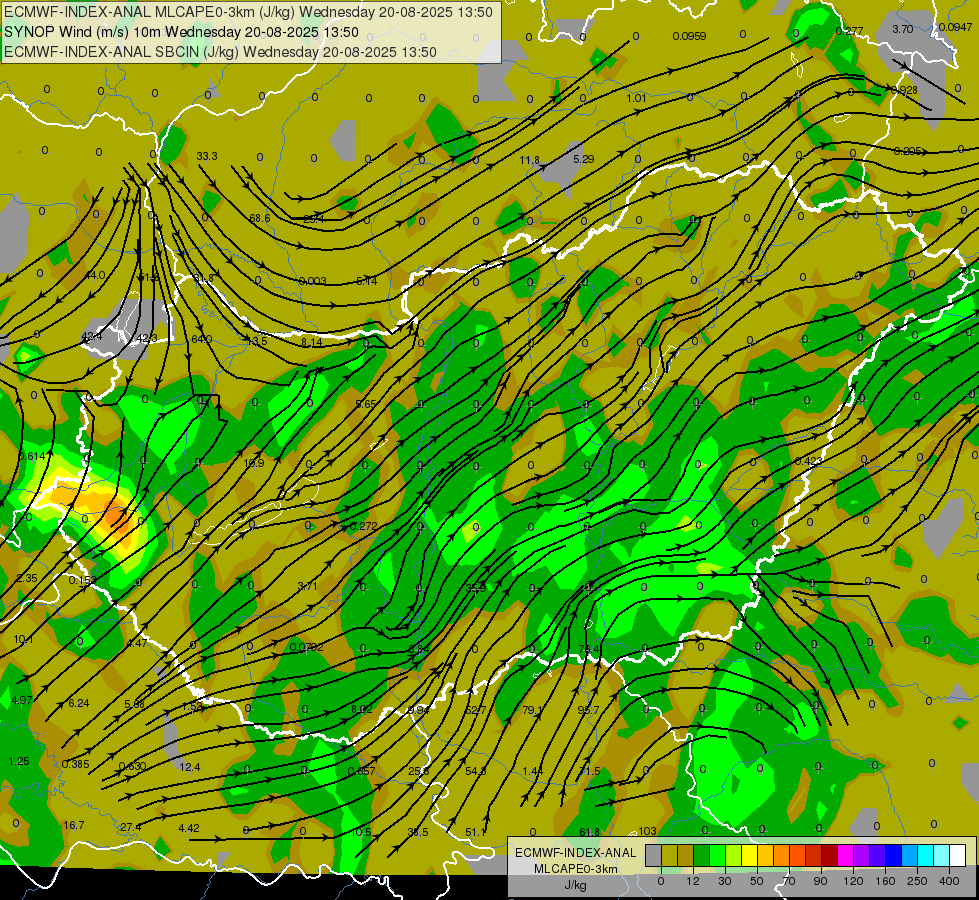Click the map value 0.272
This screenshot has height=900, width=979.
pyautogui.click(x=363, y=527)
